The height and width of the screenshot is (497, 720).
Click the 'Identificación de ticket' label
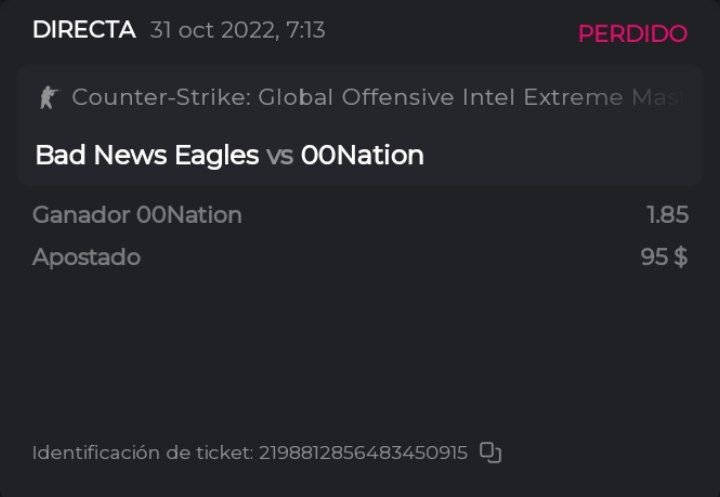pos(142,453)
